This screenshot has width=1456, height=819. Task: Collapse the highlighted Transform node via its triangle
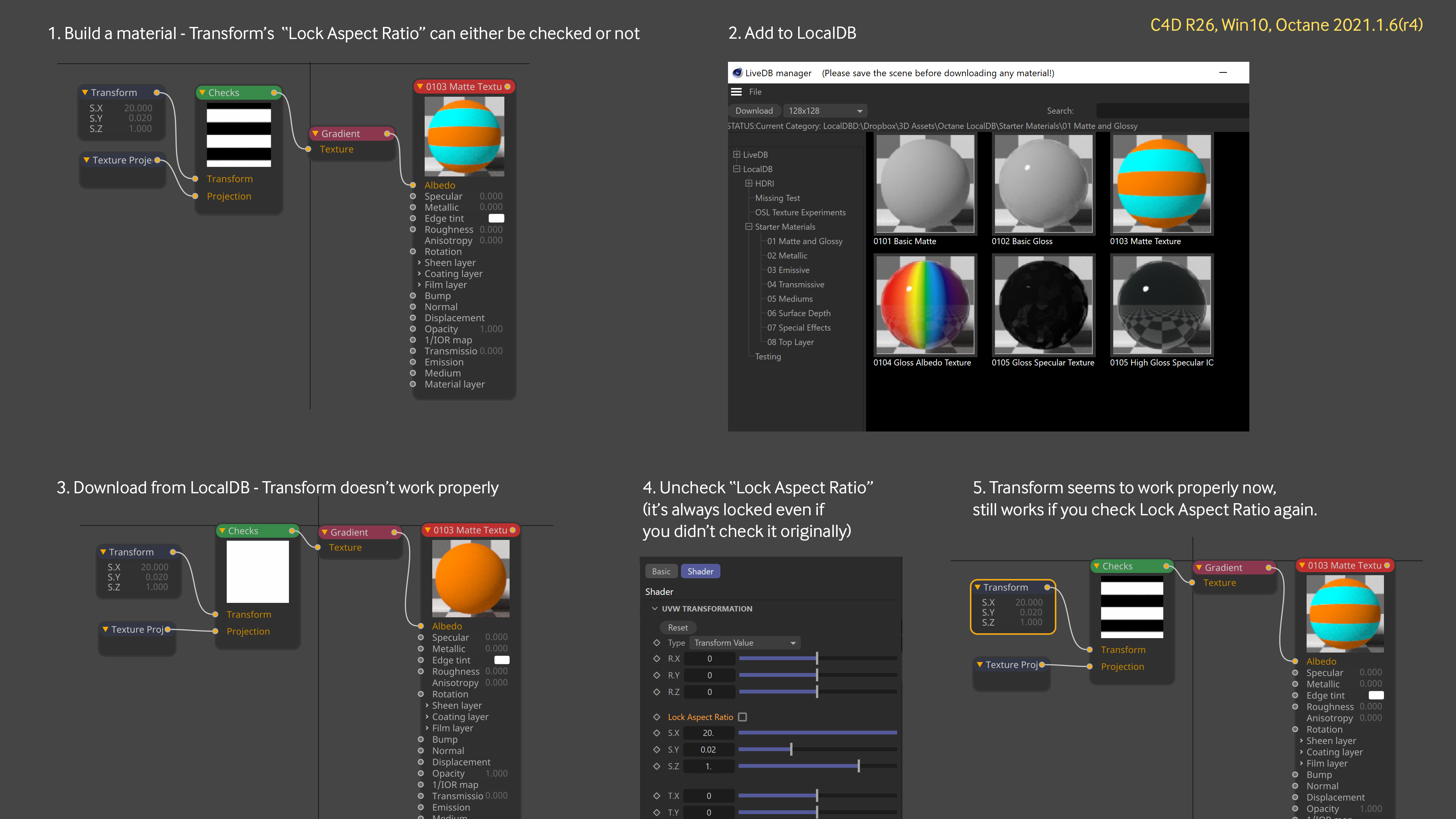977,587
